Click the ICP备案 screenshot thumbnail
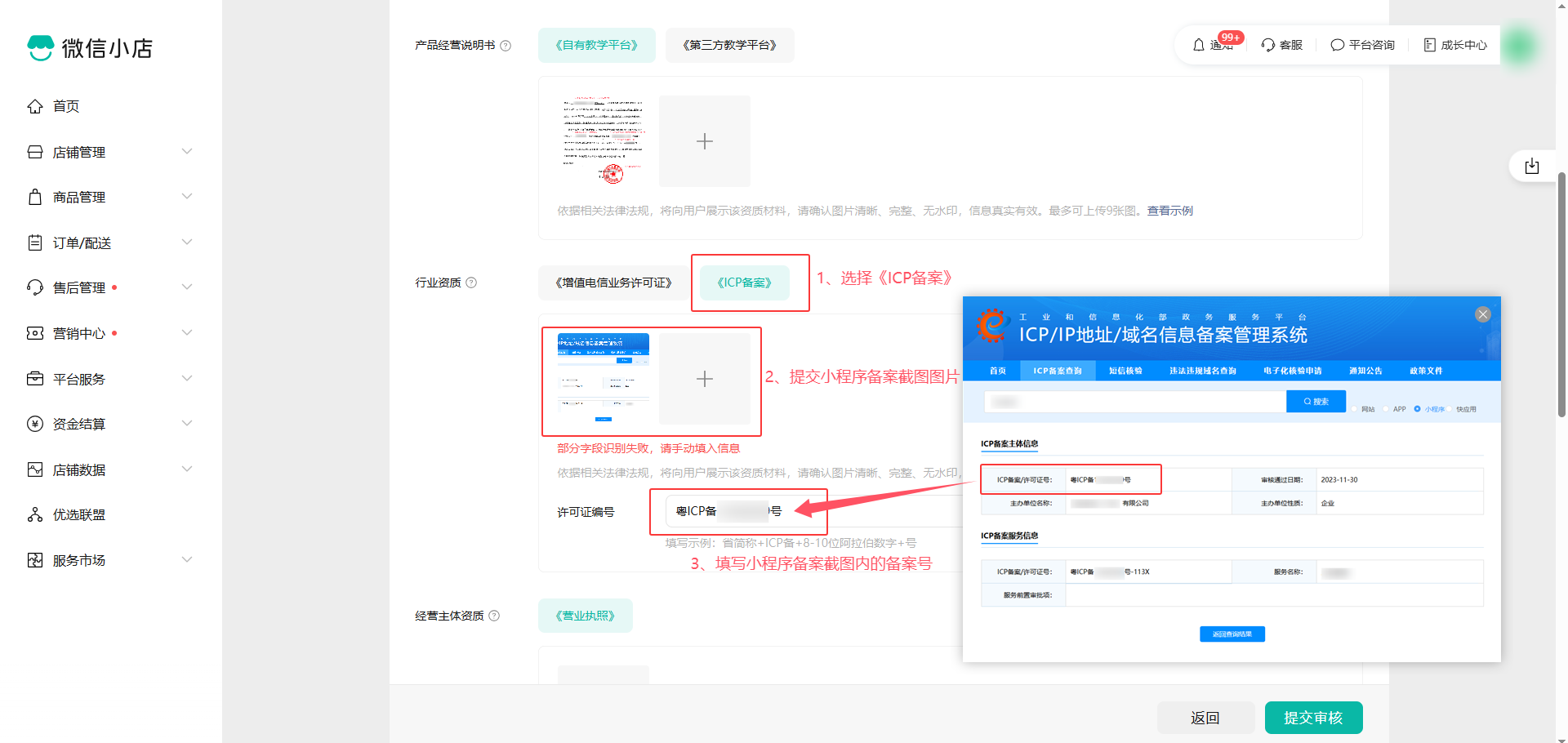Image resolution: width=1568 pixels, height=743 pixels. [x=604, y=379]
